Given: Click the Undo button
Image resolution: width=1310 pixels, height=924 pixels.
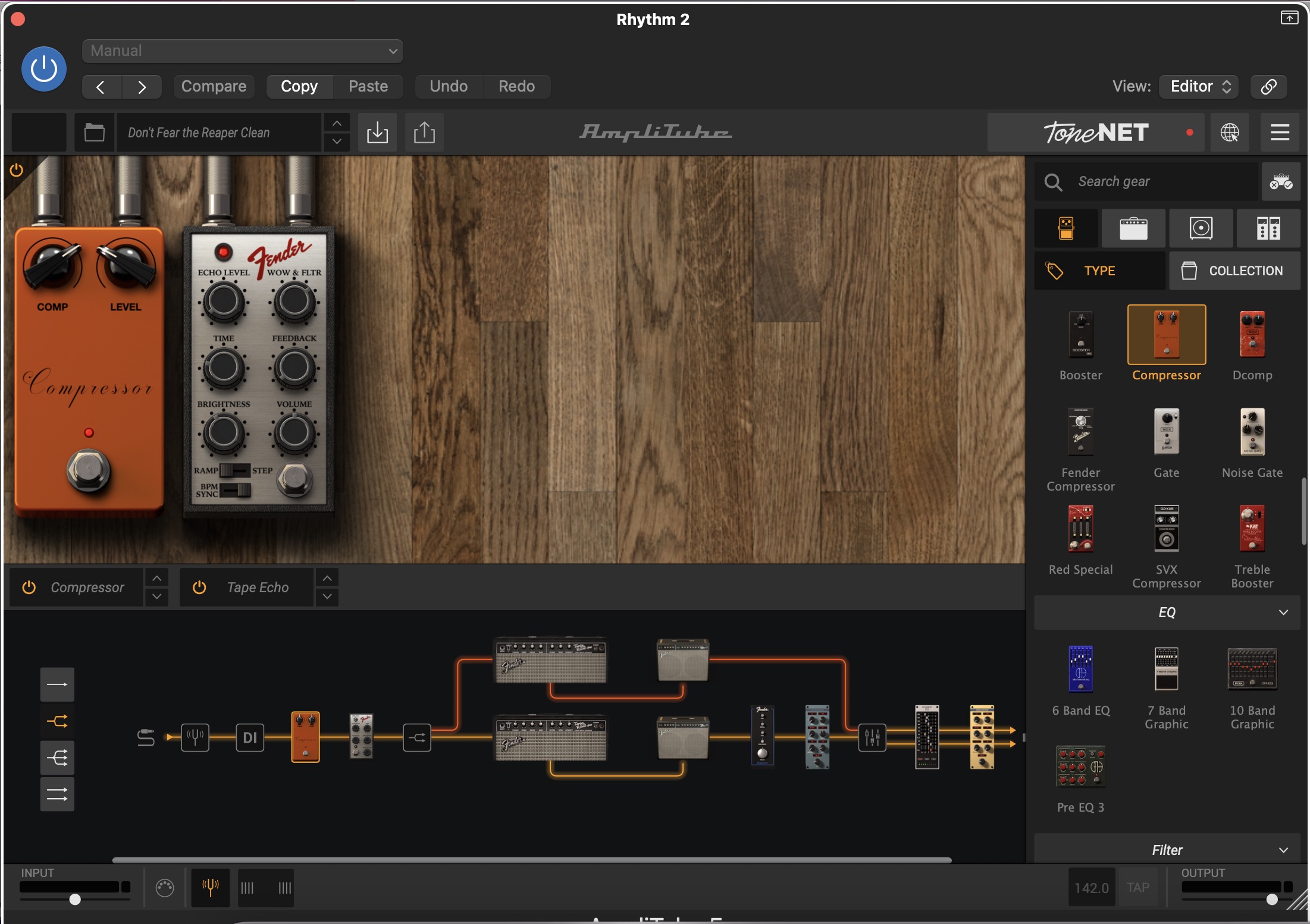Looking at the screenshot, I should (449, 87).
